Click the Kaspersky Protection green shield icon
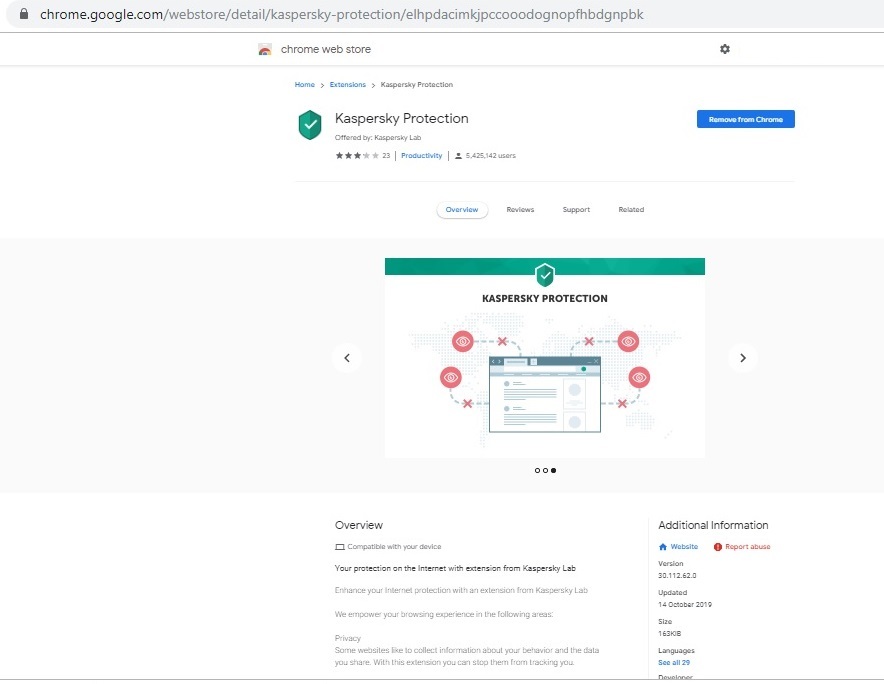Image resolution: width=884 pixels, height=684 pixels. tap(310, 125)
